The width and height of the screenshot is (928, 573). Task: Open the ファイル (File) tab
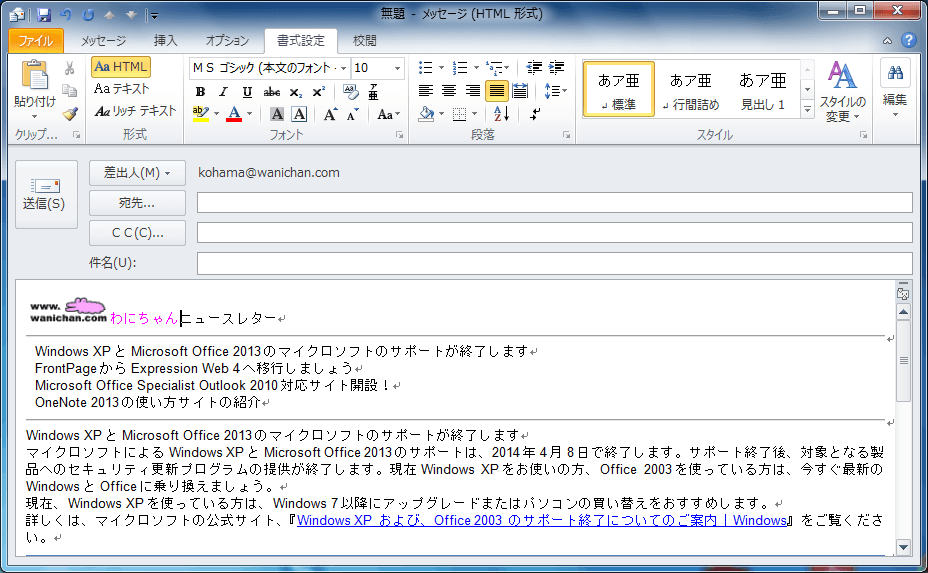pos(36,40)
